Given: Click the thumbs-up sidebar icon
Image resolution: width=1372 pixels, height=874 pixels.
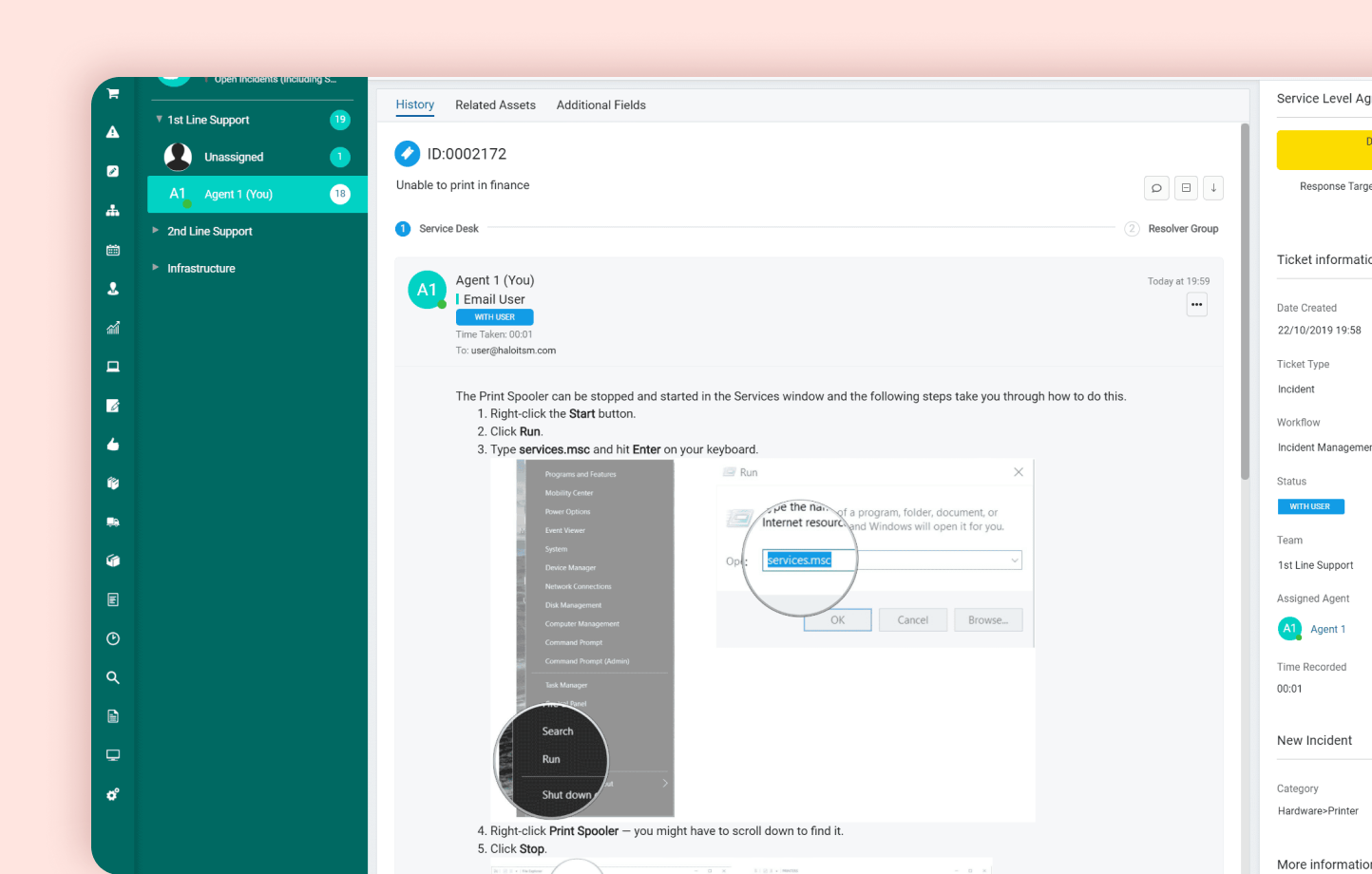Looking at the screenshot, I should 113,445.
